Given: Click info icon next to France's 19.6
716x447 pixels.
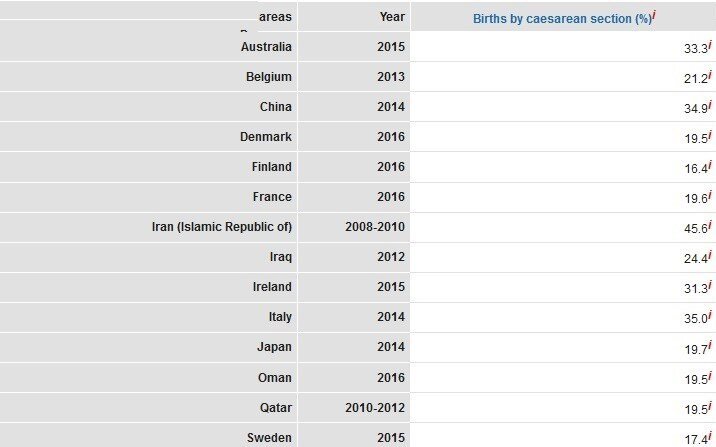Looking at the screenshot, I should (x=710, y=194).
